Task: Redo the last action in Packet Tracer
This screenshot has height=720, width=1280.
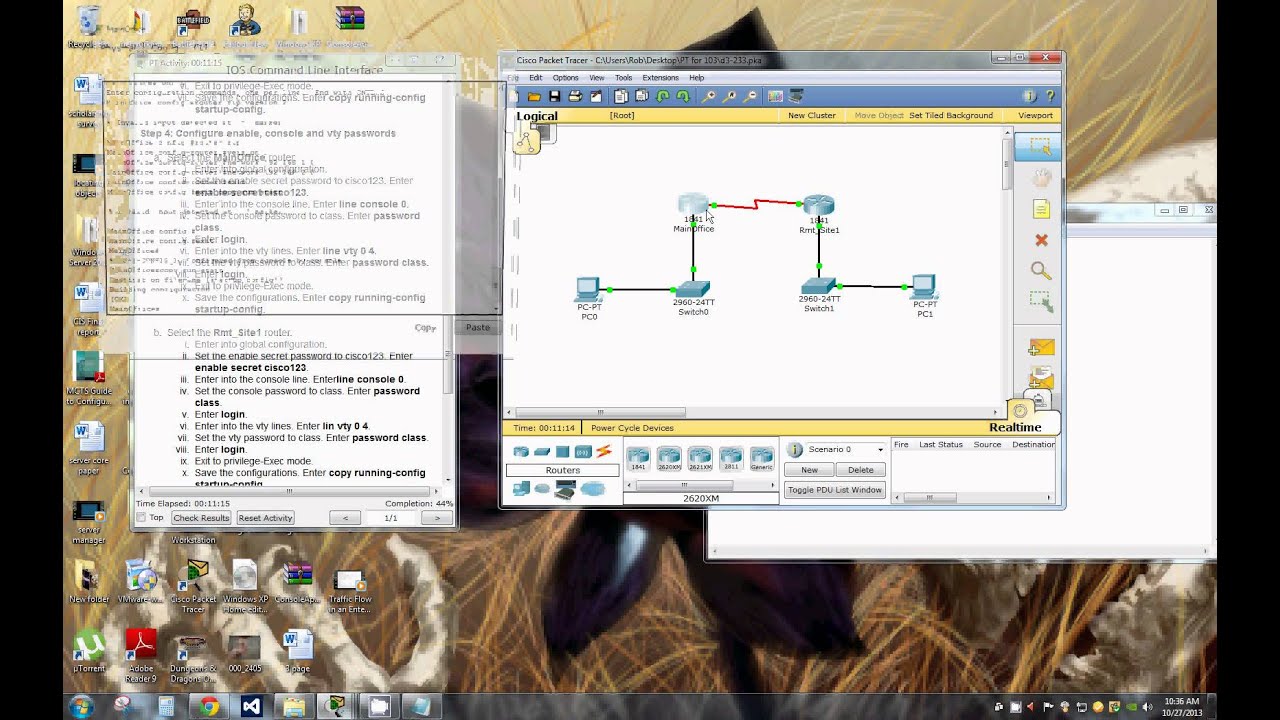Action: (682, 96)
